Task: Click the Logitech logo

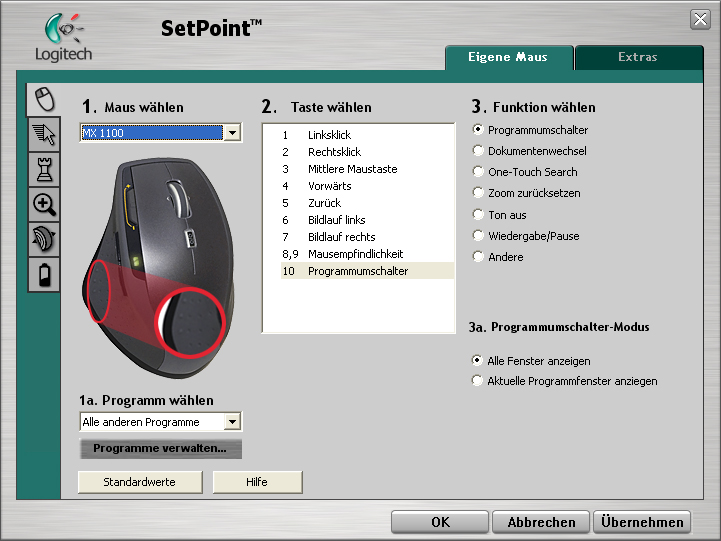Action: pyautogui.click(x=62, y=37)
